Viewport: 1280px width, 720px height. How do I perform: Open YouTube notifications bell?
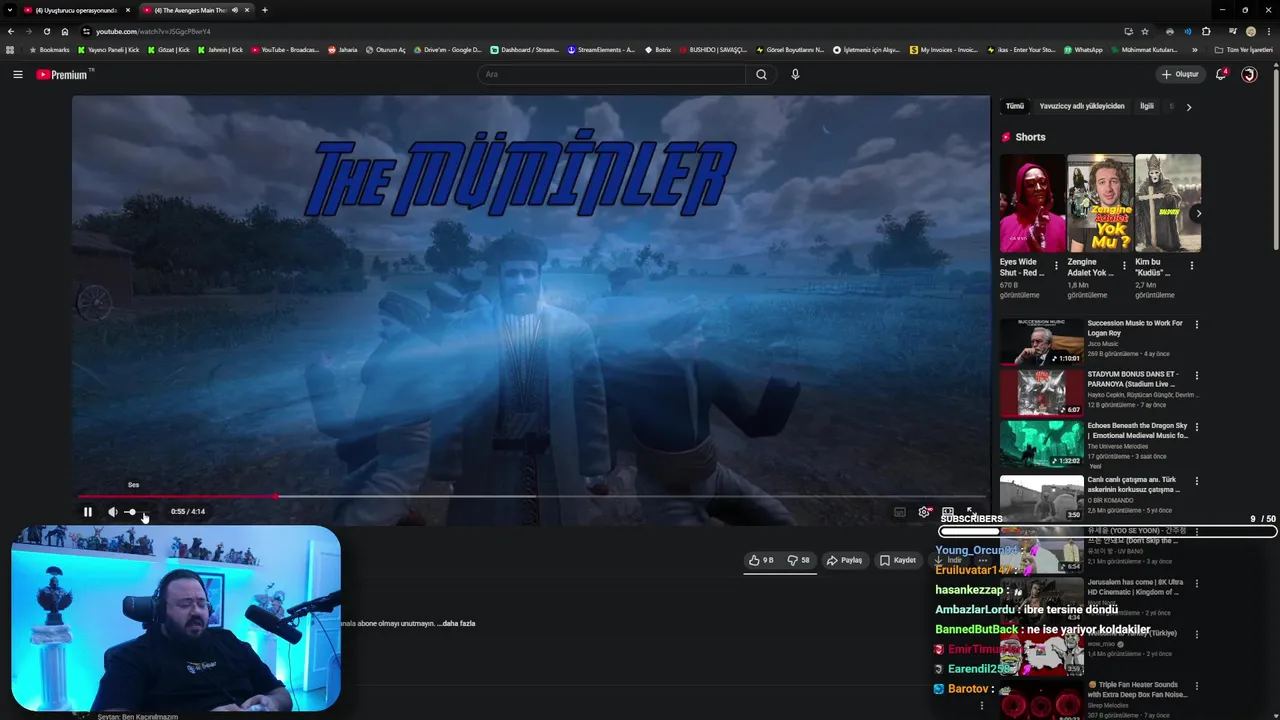tap(1221, 74)
